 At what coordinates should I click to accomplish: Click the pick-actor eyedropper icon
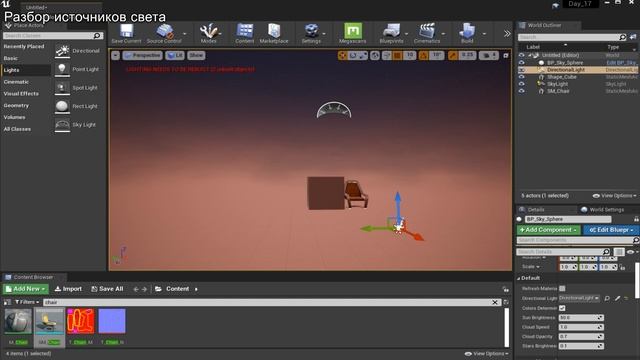[x=617, y=298]
